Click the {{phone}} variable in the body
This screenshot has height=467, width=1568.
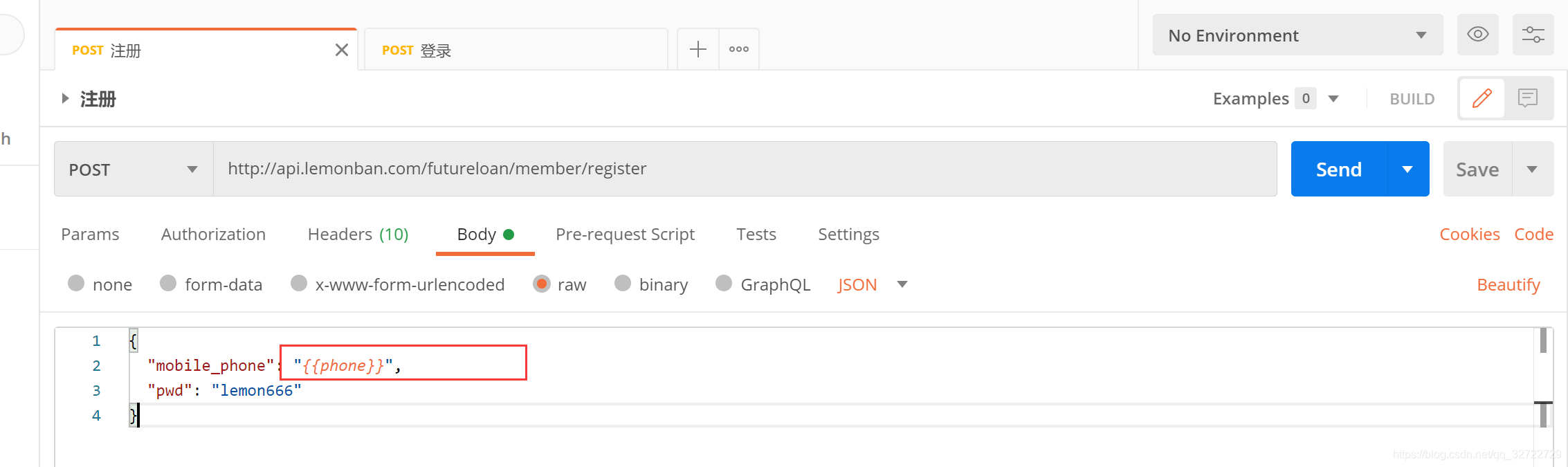[x=343, y=365]
